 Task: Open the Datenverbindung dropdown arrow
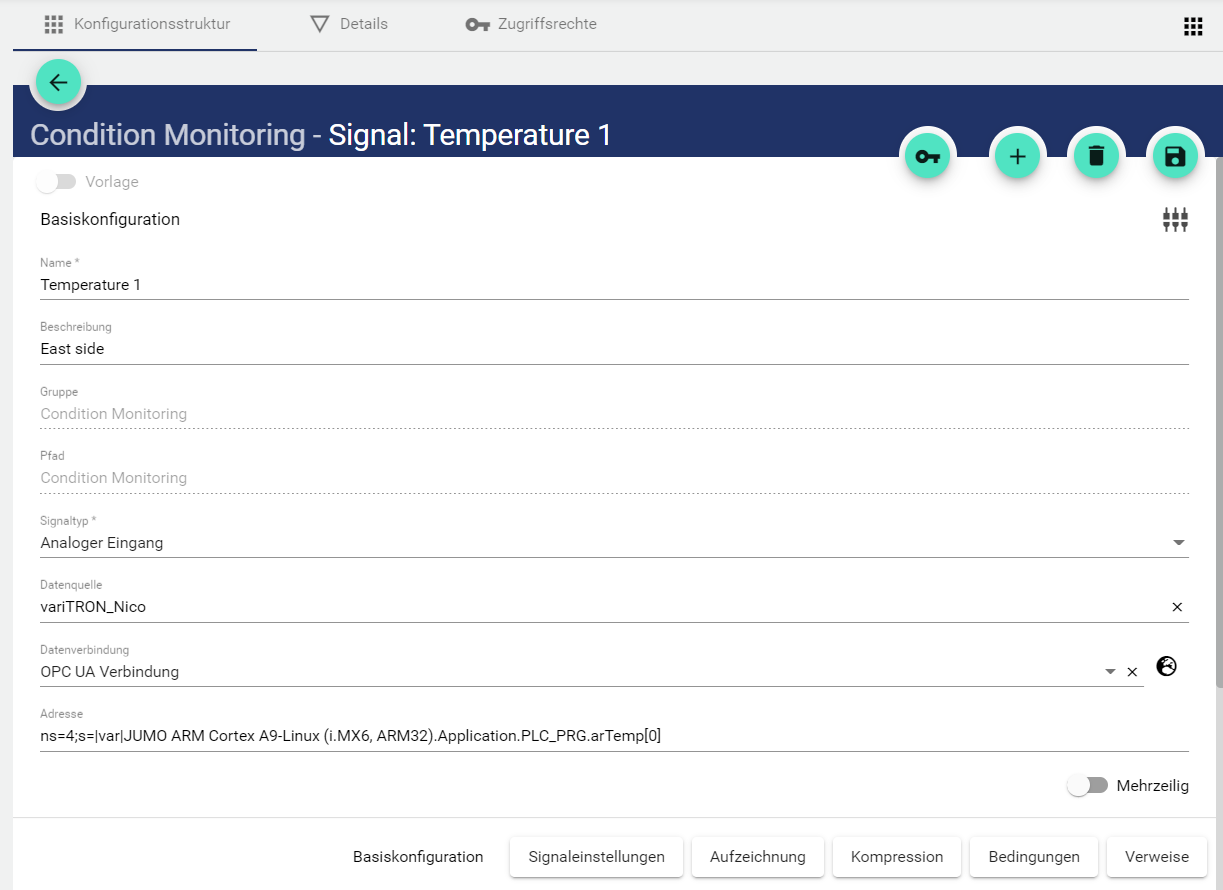point(1110,672)
